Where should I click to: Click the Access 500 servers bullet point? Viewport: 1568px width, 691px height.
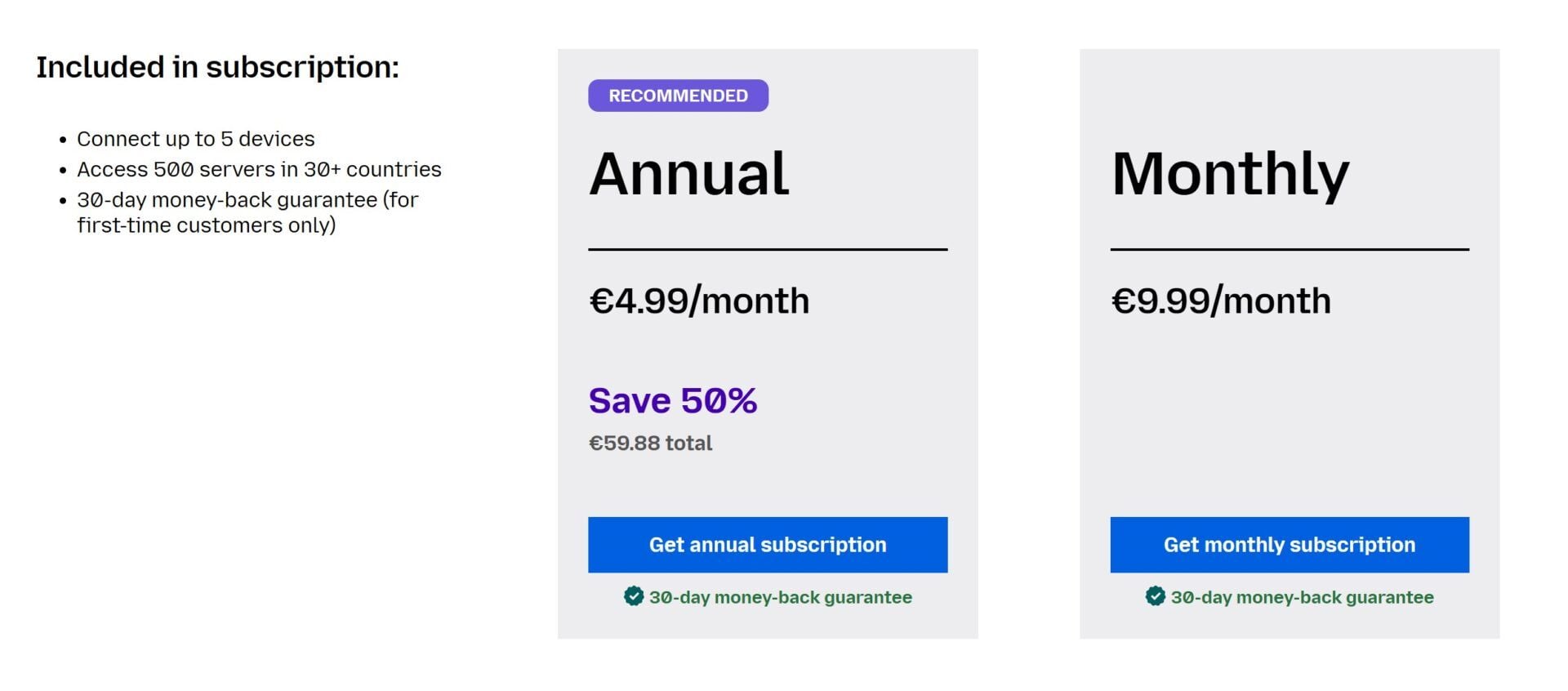(260, 169)
